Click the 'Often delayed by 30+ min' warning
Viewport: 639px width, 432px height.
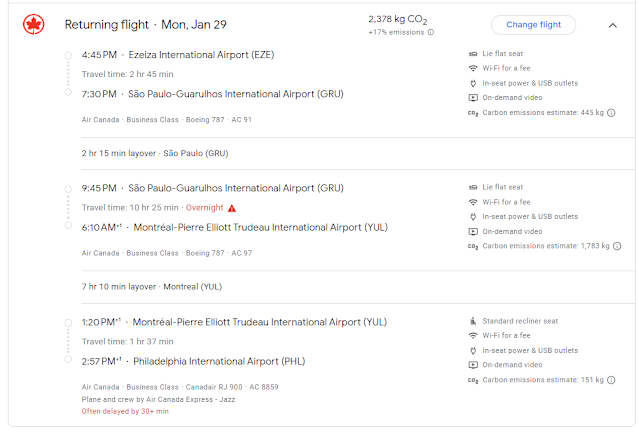pos(125,412)
